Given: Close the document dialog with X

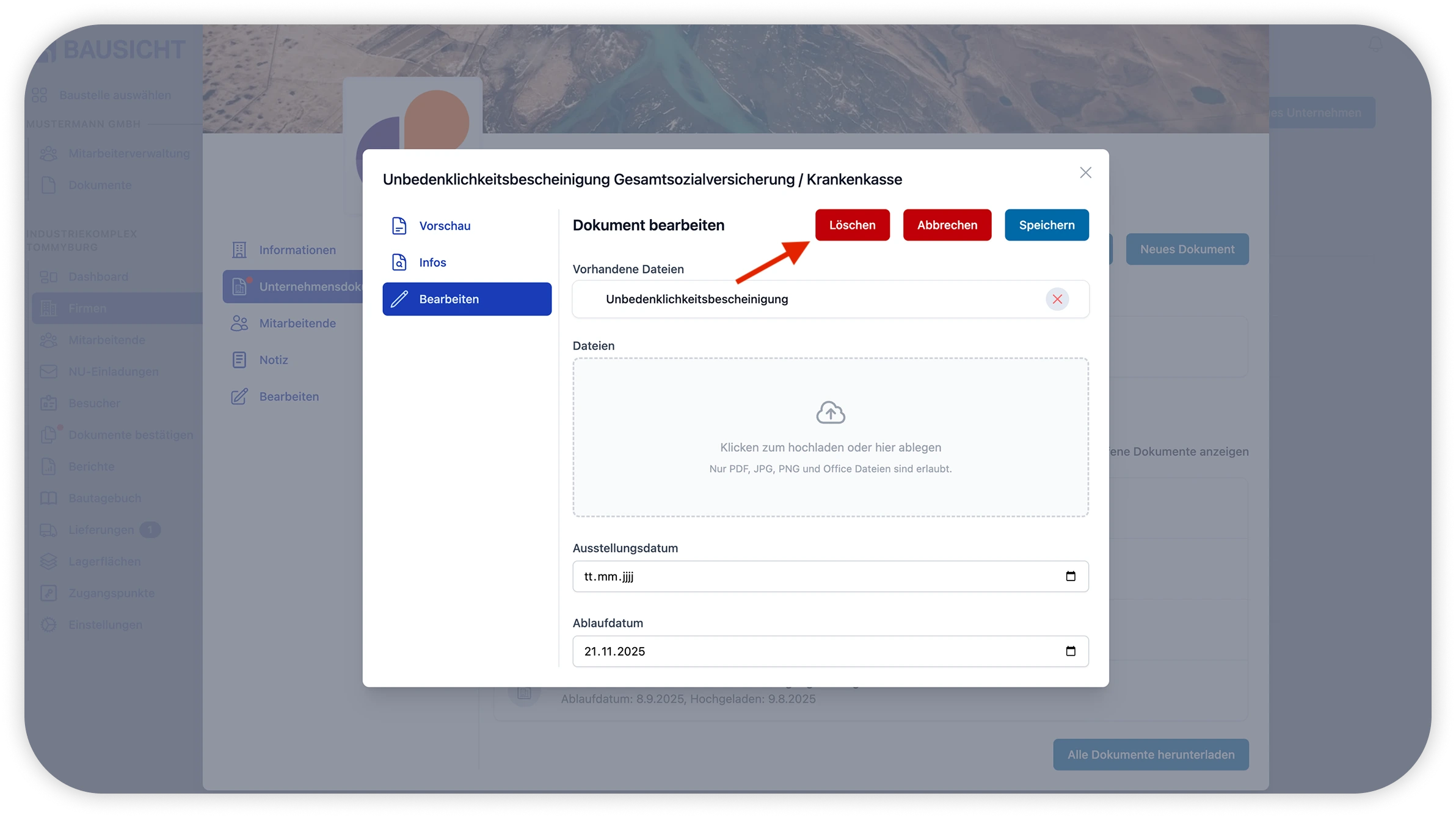Looking at the screenshot, I should 1085,173.
